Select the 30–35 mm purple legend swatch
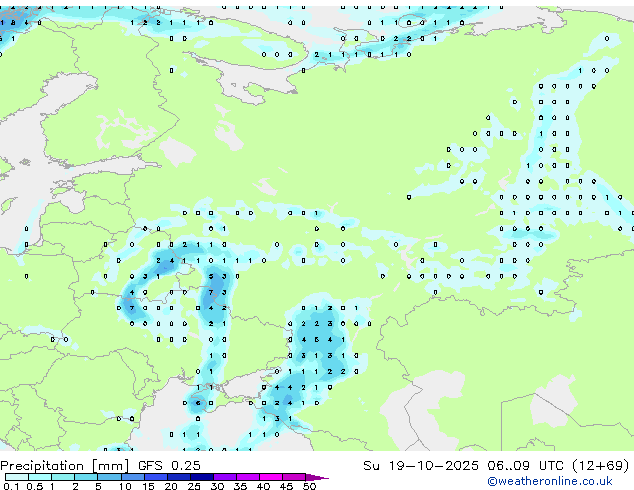634x490 pixels. [225, 477]
